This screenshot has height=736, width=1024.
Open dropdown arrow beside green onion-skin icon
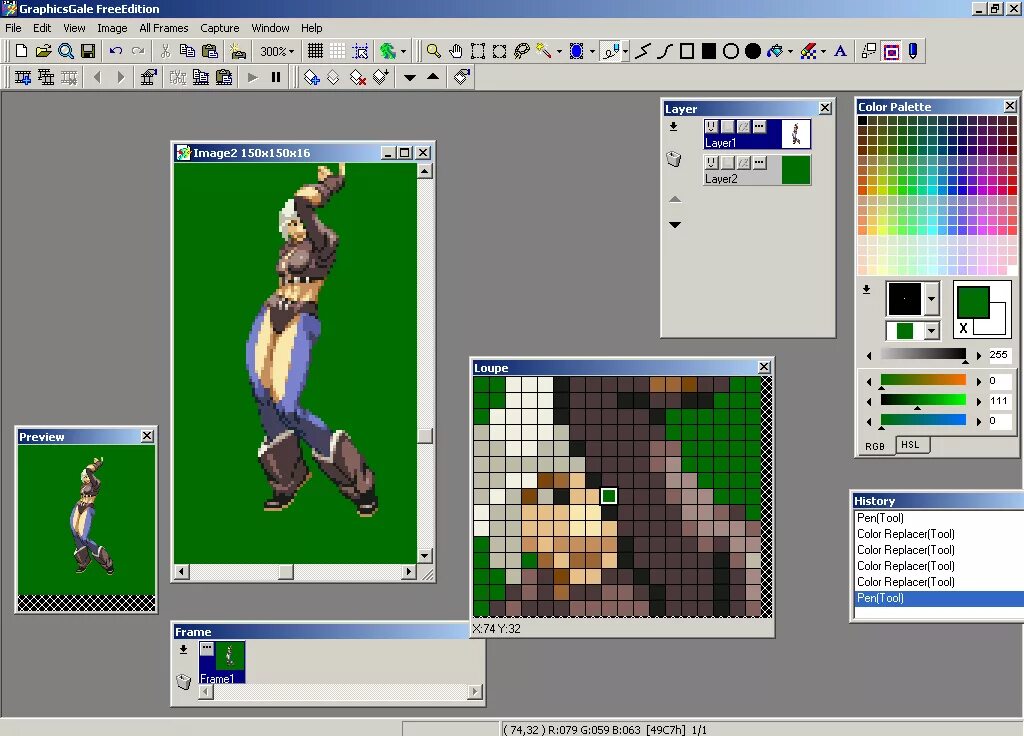[x=404, y=51]
